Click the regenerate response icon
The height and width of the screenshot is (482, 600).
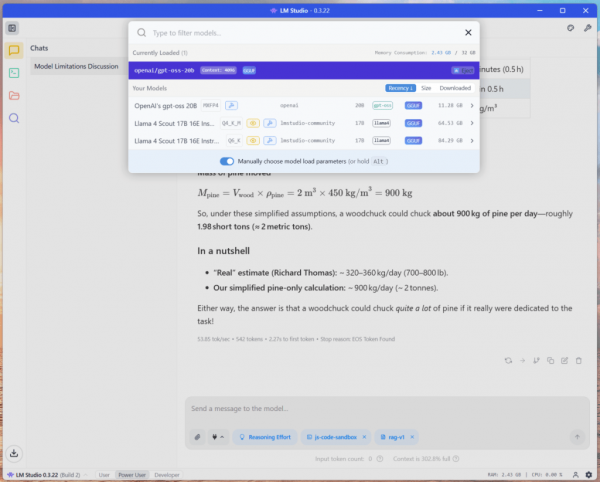(x=508, y=360)
